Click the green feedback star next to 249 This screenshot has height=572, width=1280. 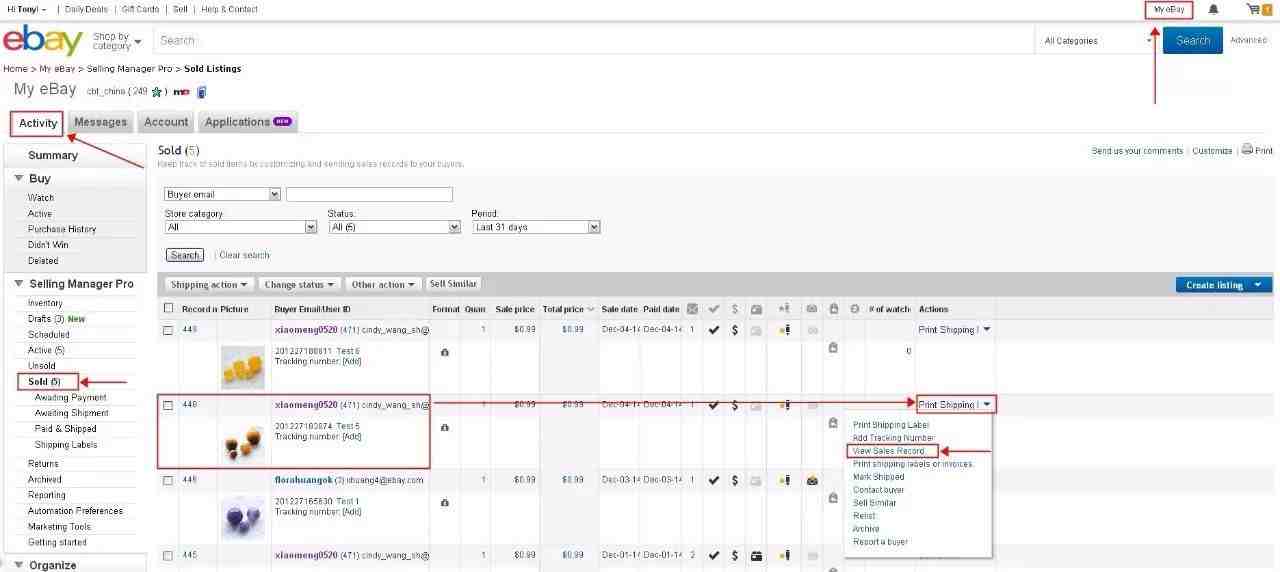(x=157, y=92)
